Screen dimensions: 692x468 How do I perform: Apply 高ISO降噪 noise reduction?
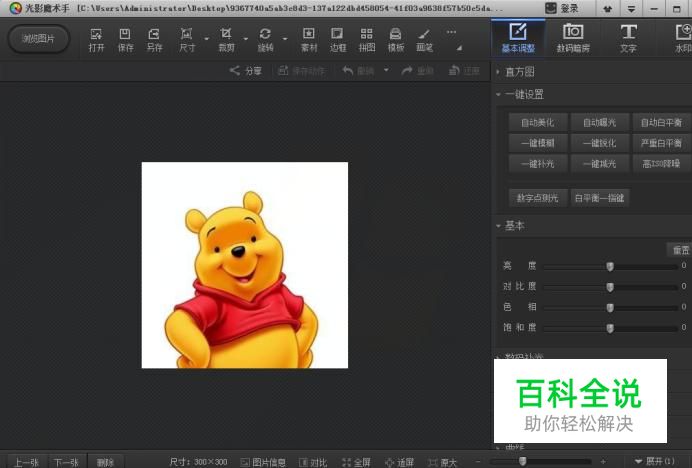click(661, 164)
